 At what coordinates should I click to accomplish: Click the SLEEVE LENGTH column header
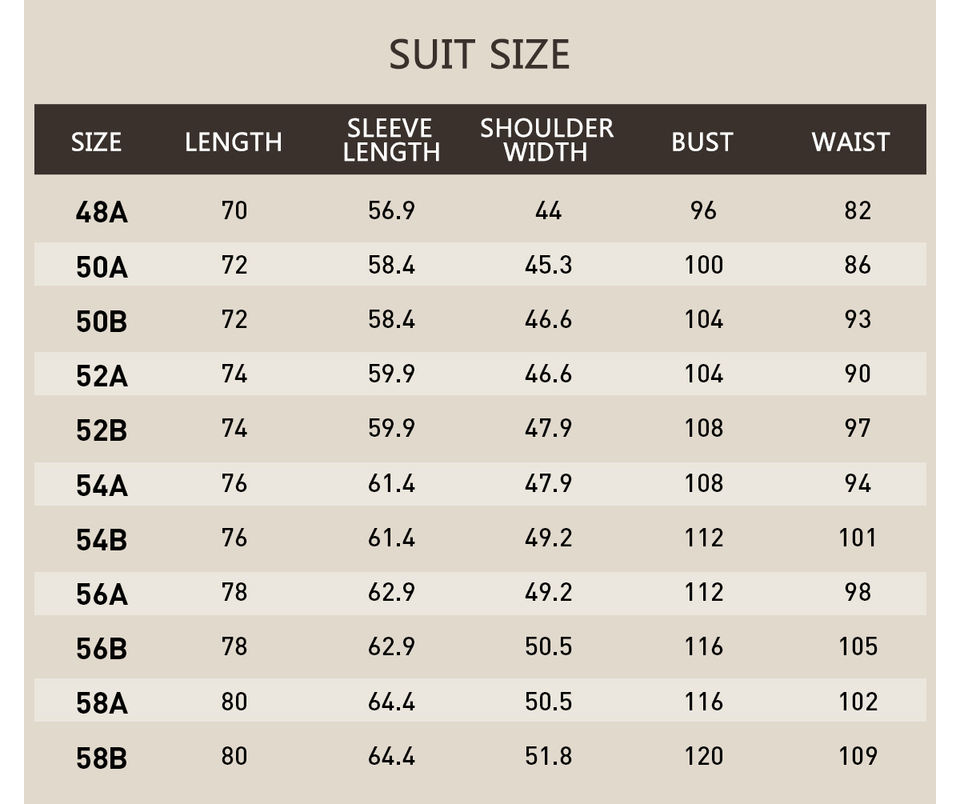pyautogui.click(x=391, y=140)
